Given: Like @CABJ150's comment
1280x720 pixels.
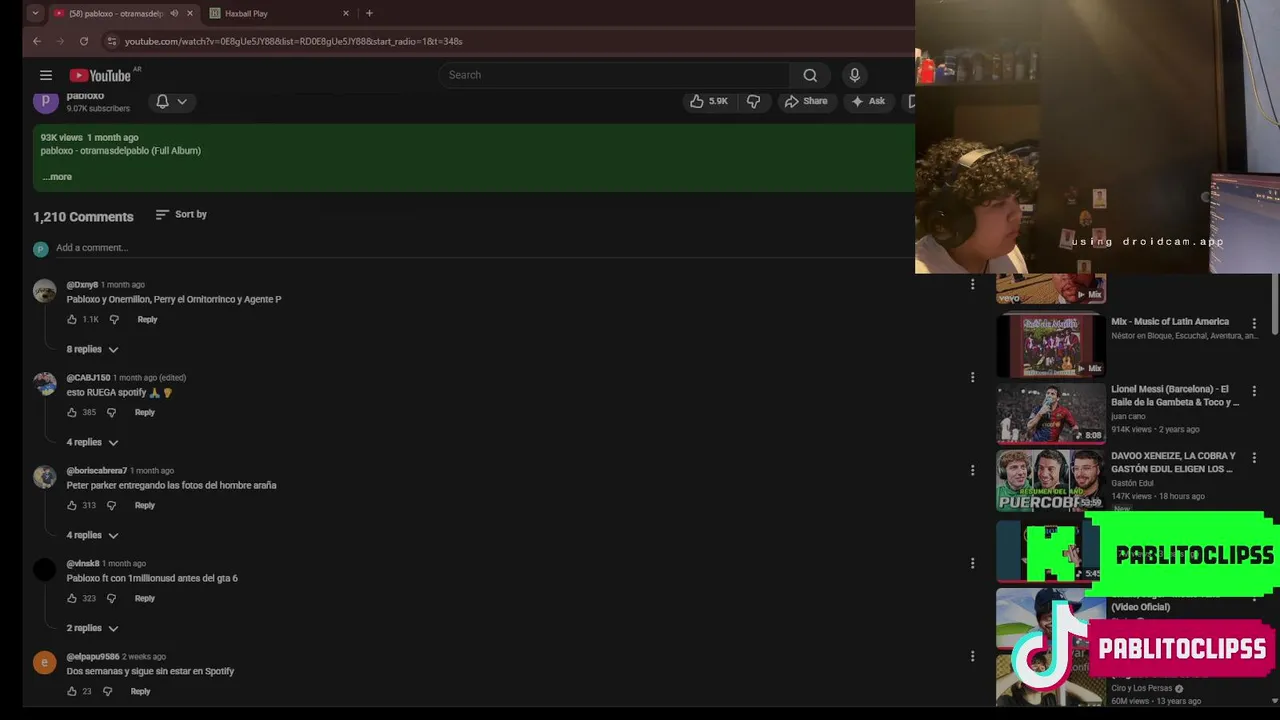Looking at the screenshot, I should [72, 412].
